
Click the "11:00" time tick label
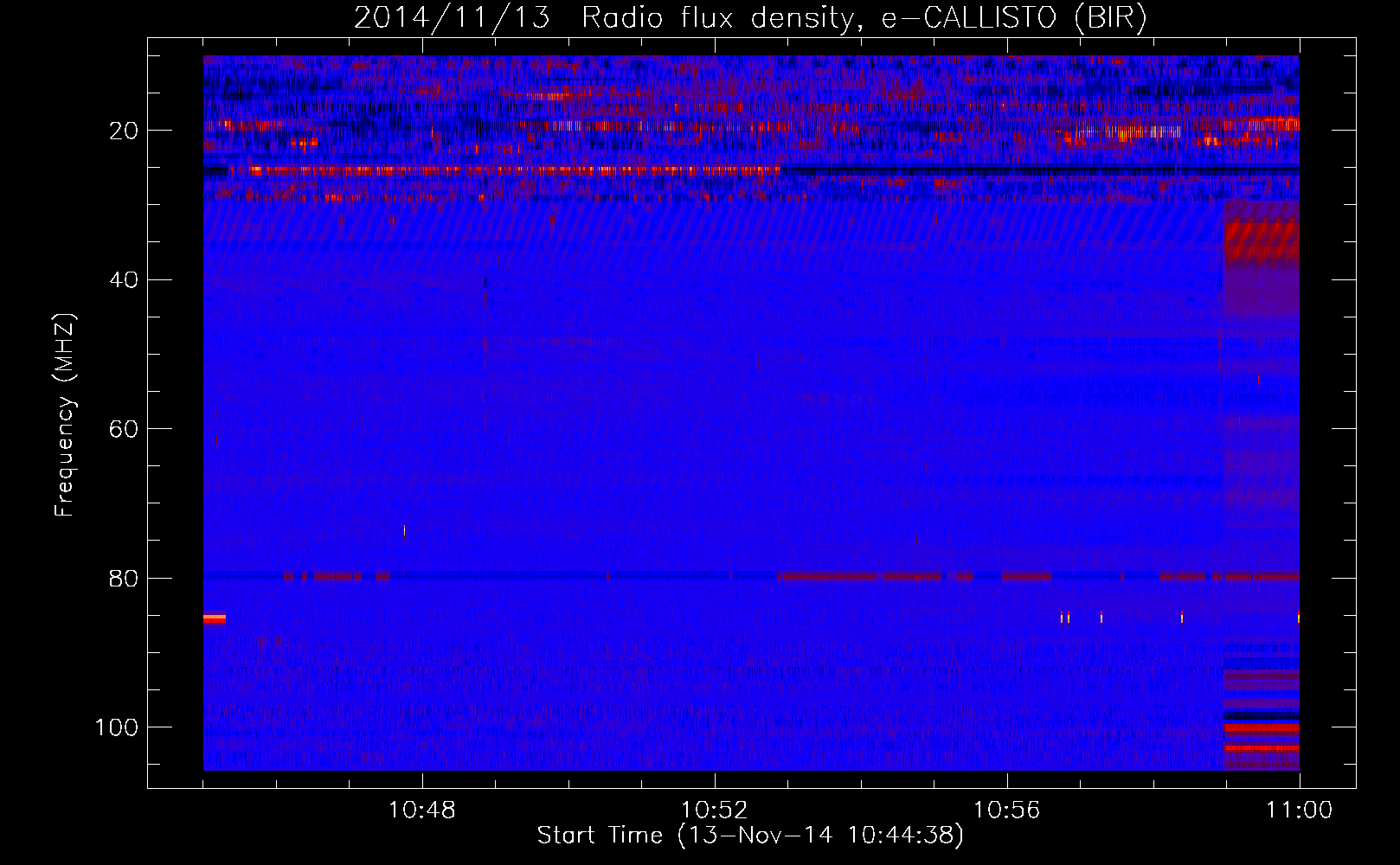(x=1300, y=811)
